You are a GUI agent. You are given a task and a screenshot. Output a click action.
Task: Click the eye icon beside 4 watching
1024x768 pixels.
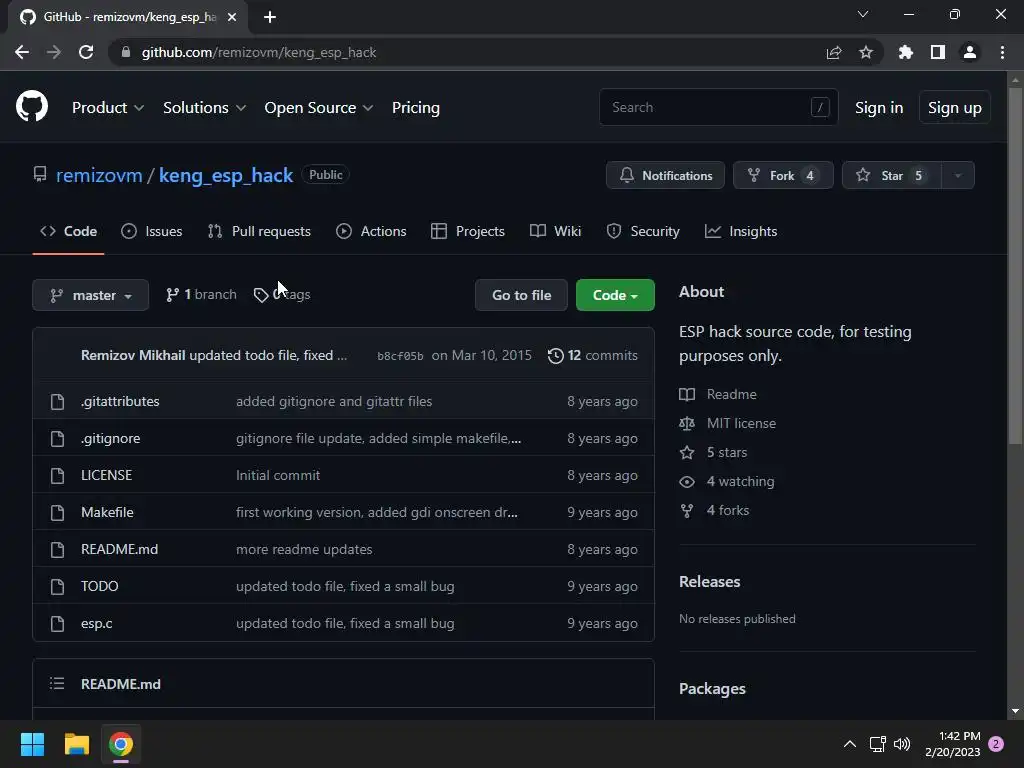[687, 482]
